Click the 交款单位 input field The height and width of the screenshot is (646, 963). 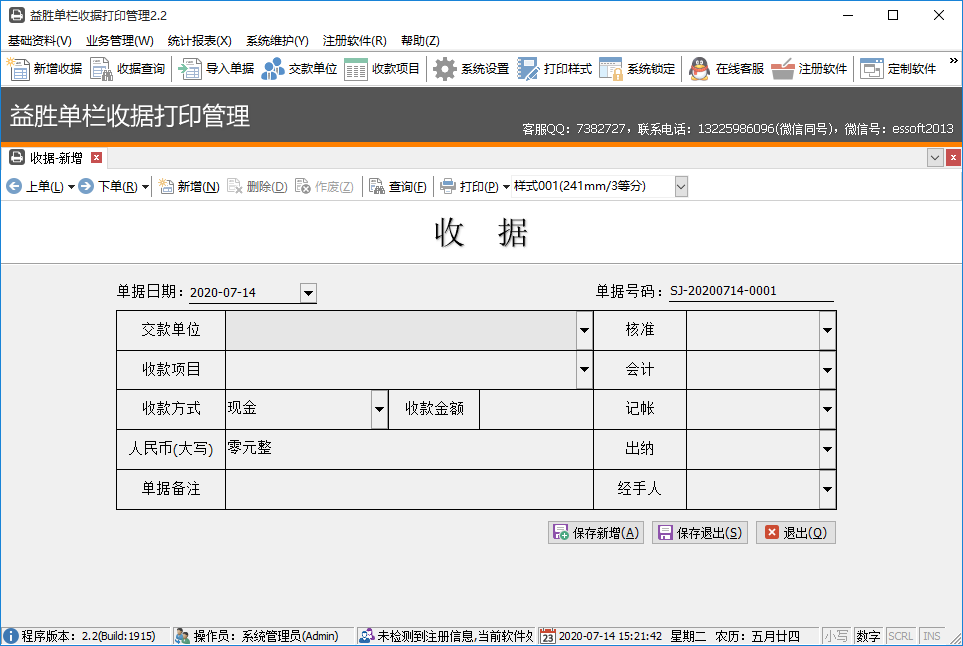point(401,330)
